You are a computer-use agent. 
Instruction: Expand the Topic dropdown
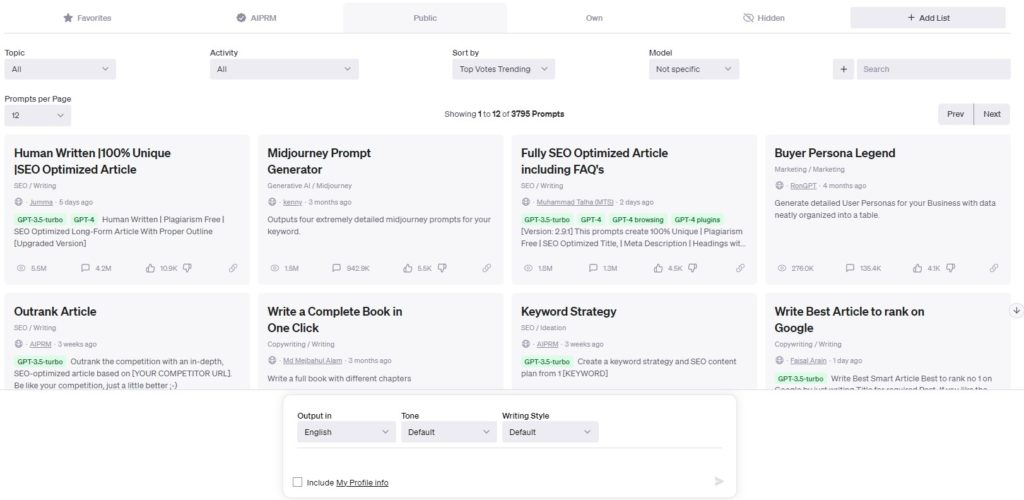coord(59,69)
